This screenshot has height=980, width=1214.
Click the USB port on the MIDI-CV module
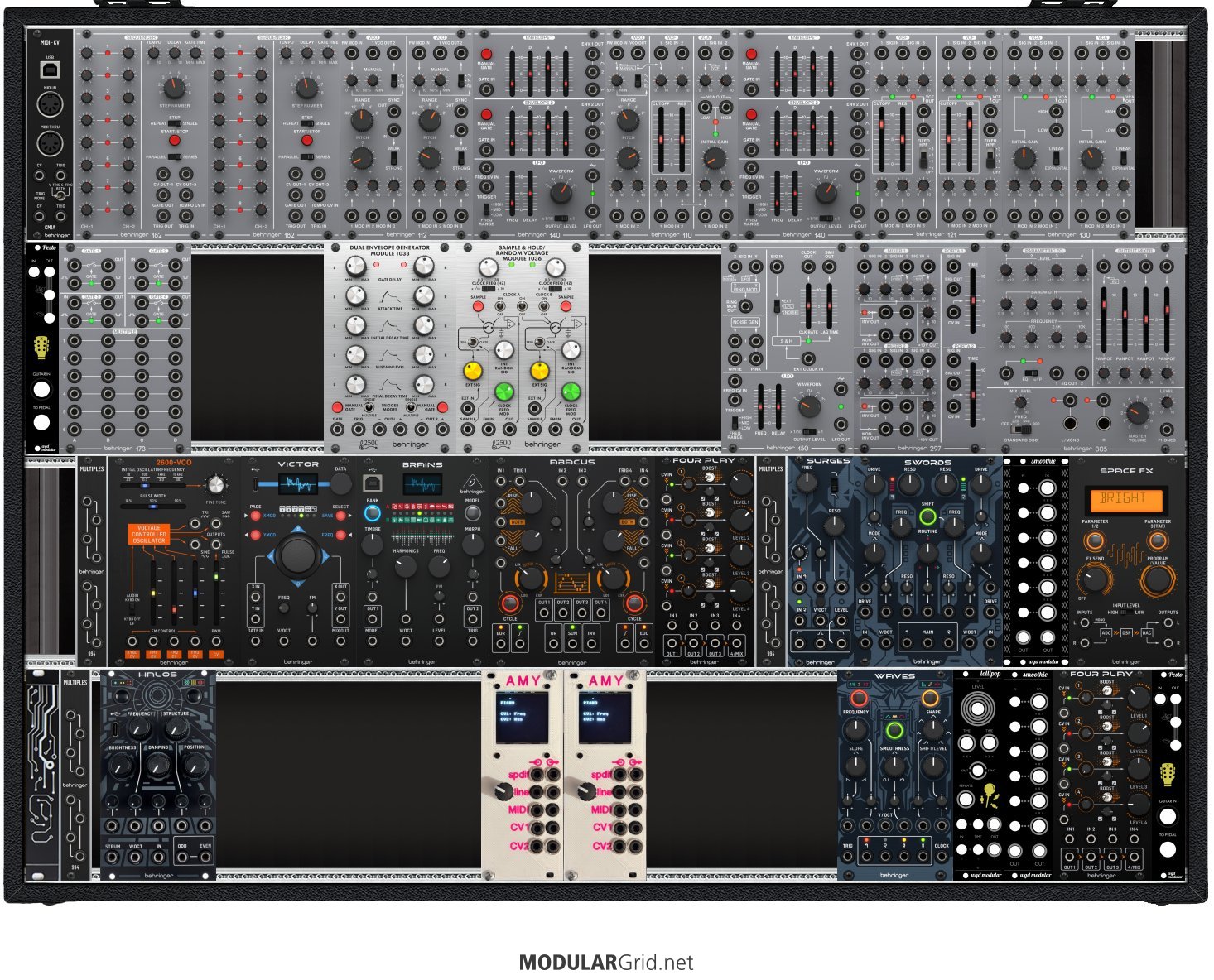coord(50,68)
